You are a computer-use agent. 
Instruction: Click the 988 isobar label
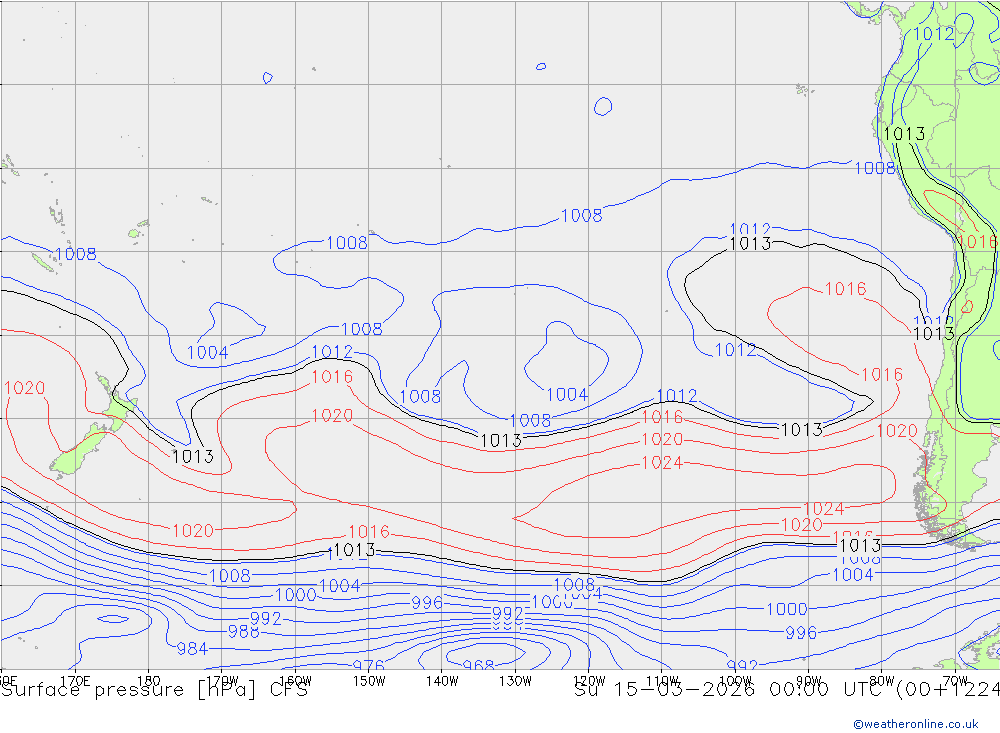pos(244,632)
